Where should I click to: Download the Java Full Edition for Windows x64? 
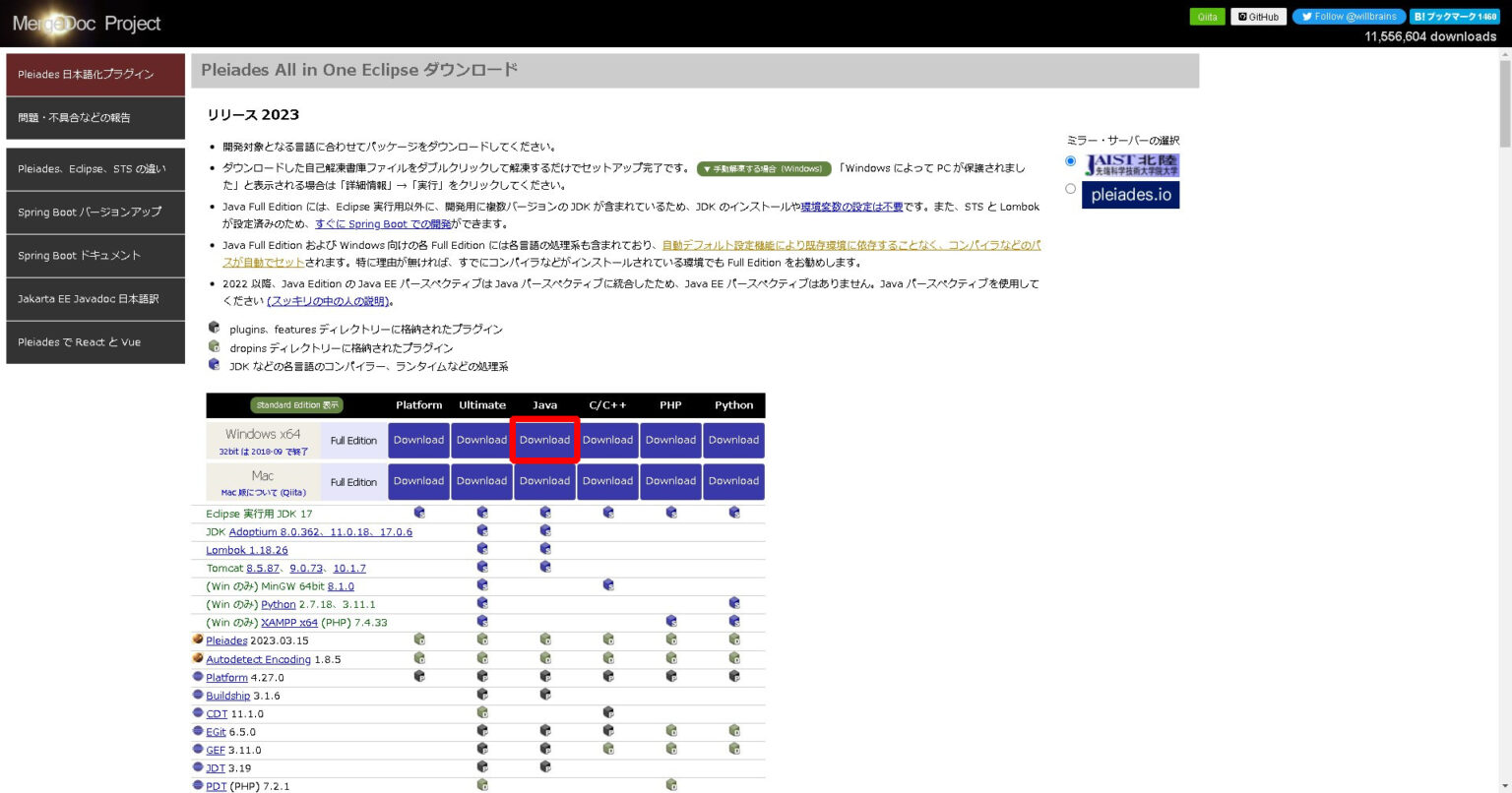click(544, 440)
